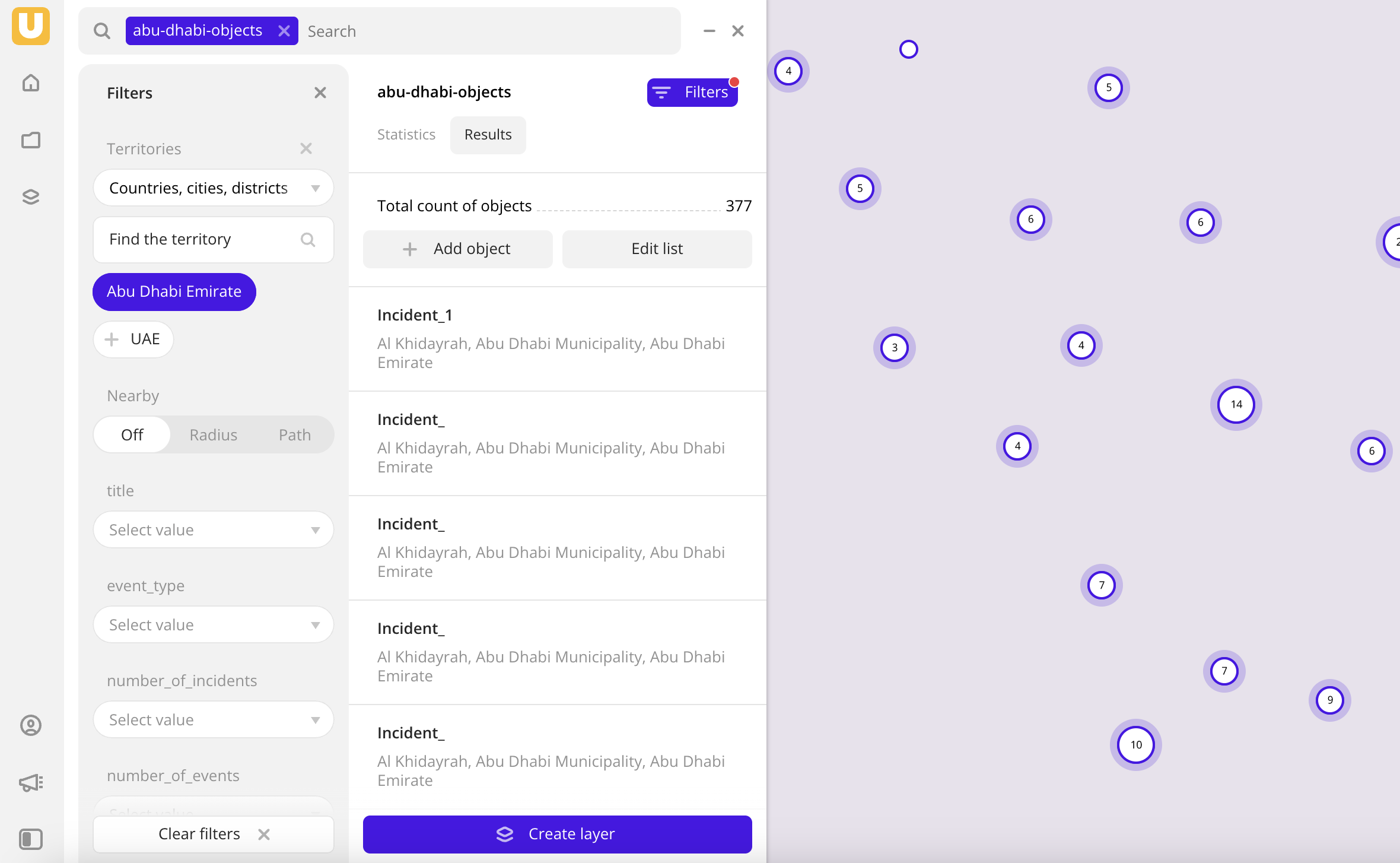Toggle the Nearby mode to Path
Screen dimensions: 1400x863
click(295, 434)
